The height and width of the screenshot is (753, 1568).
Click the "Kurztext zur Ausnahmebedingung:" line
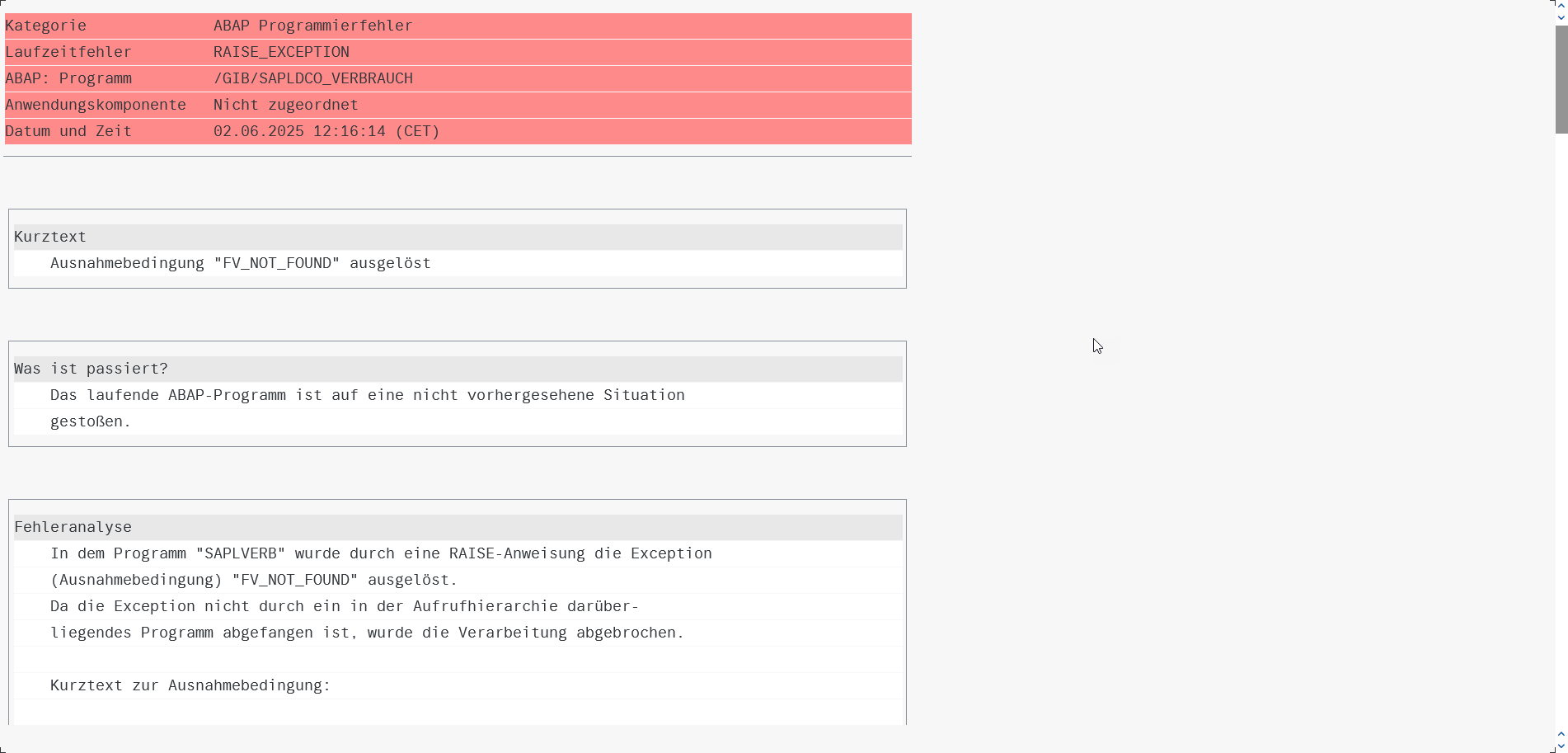190,685
